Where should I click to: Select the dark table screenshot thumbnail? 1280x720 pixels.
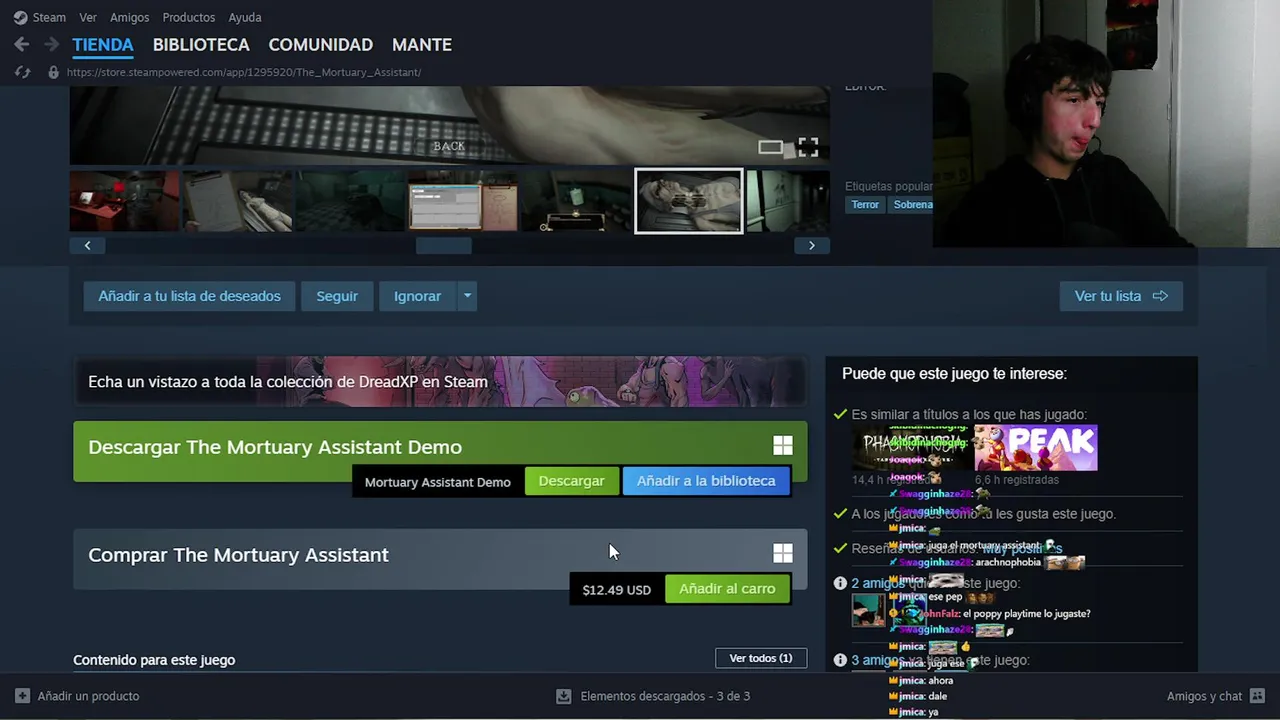point(576,201)
